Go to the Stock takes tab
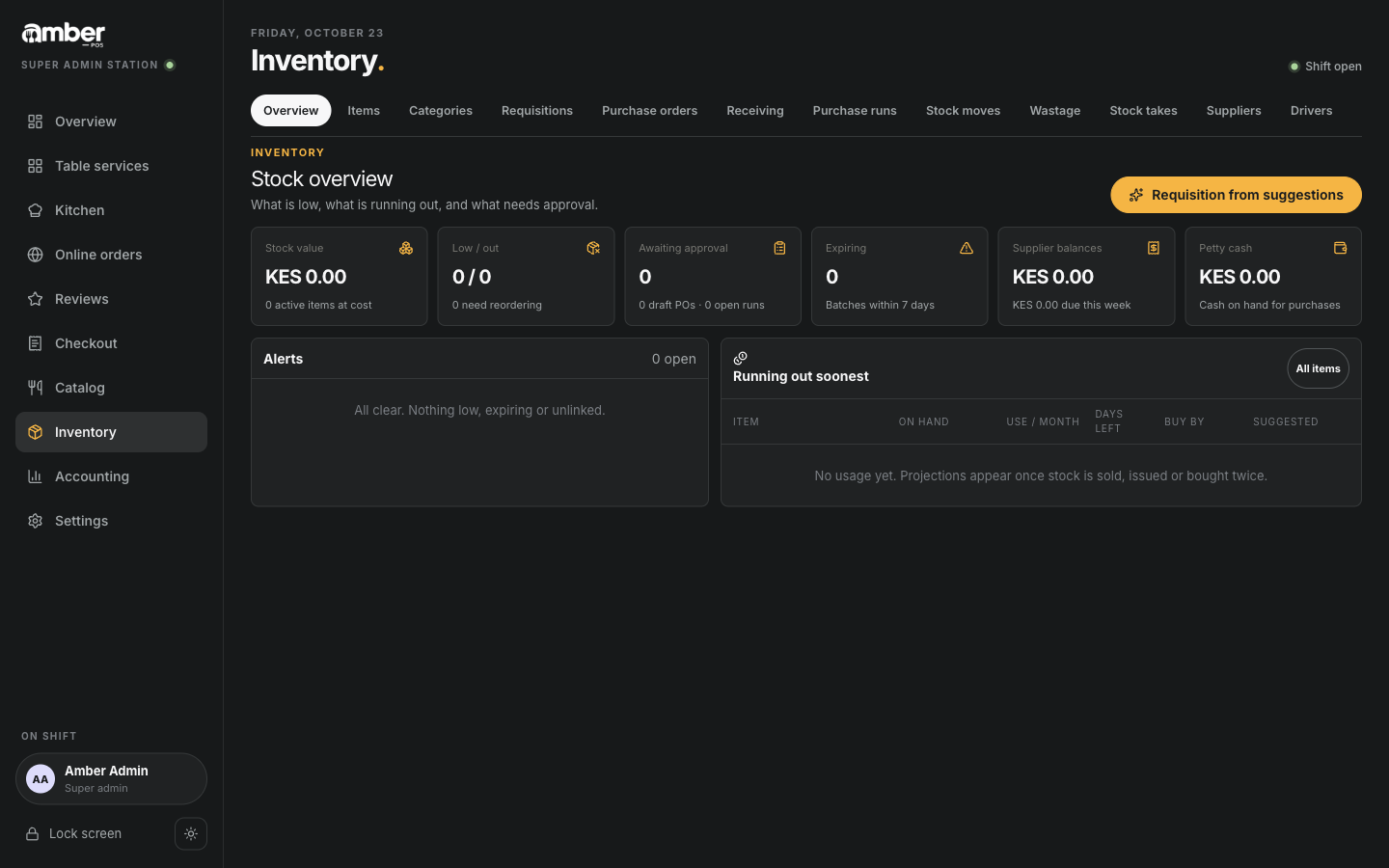The height and width of the screenshot is (868, 1389). click(1144, 111)
